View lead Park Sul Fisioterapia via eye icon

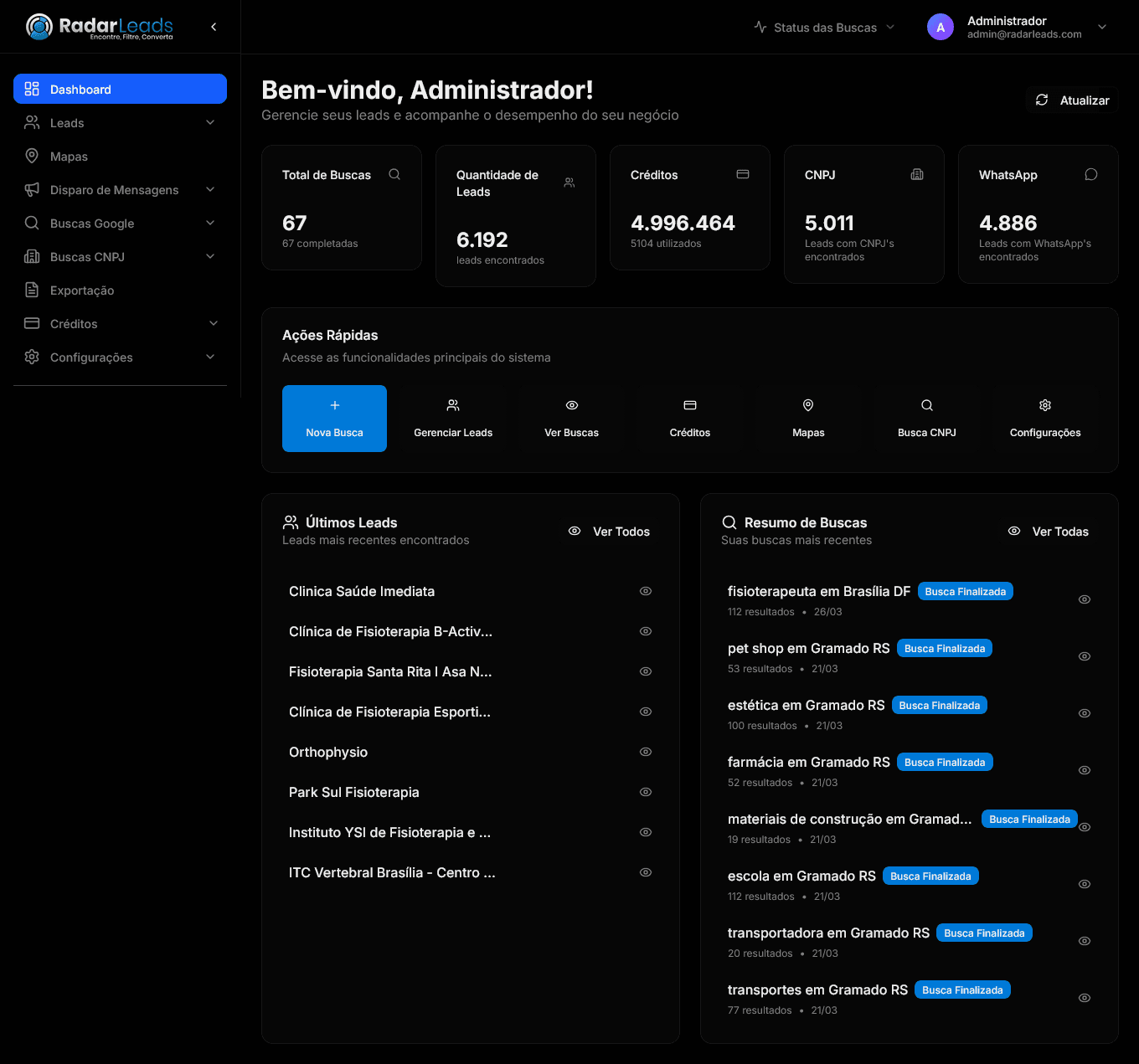(646, 792)
